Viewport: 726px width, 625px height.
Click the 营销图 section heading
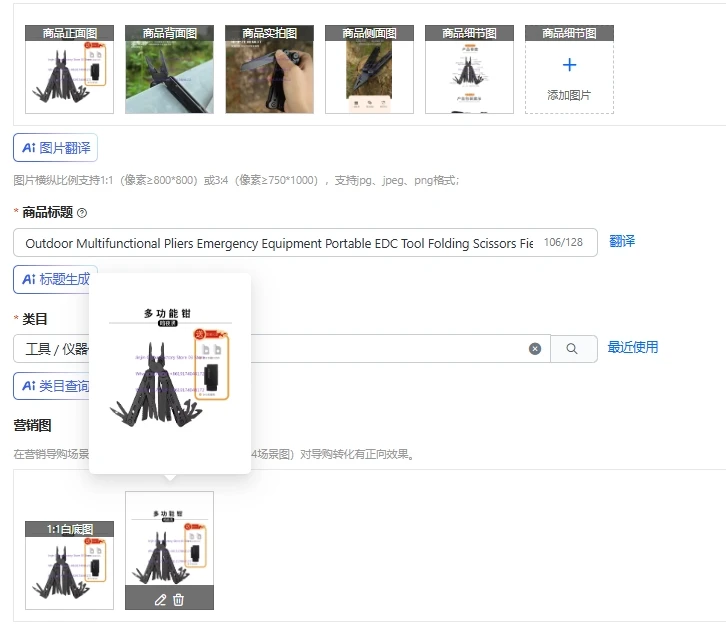pyautogui.click(x=32, y=425)
